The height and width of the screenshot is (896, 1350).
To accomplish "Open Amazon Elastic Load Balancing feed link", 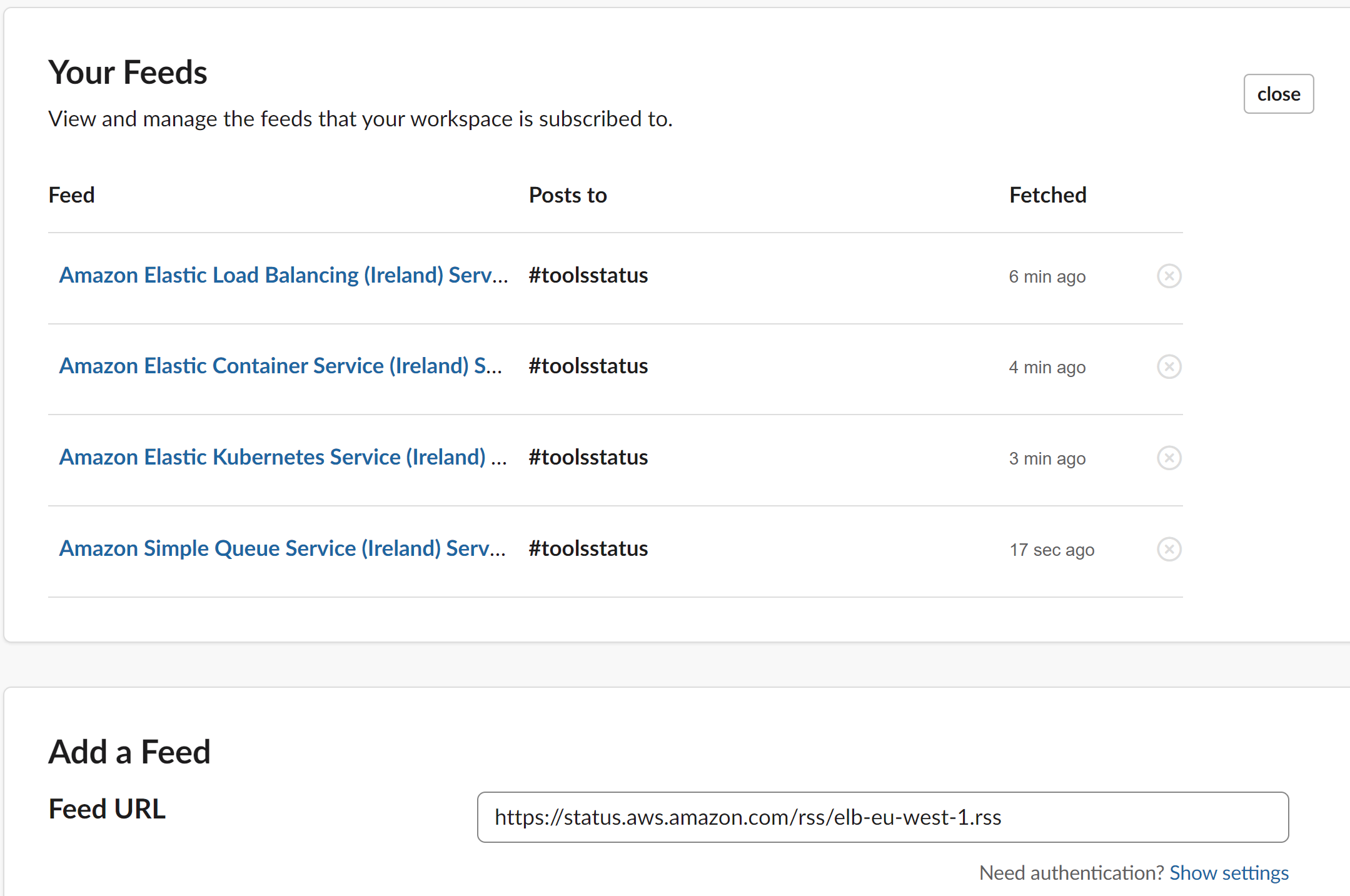I will pos(283,275).
